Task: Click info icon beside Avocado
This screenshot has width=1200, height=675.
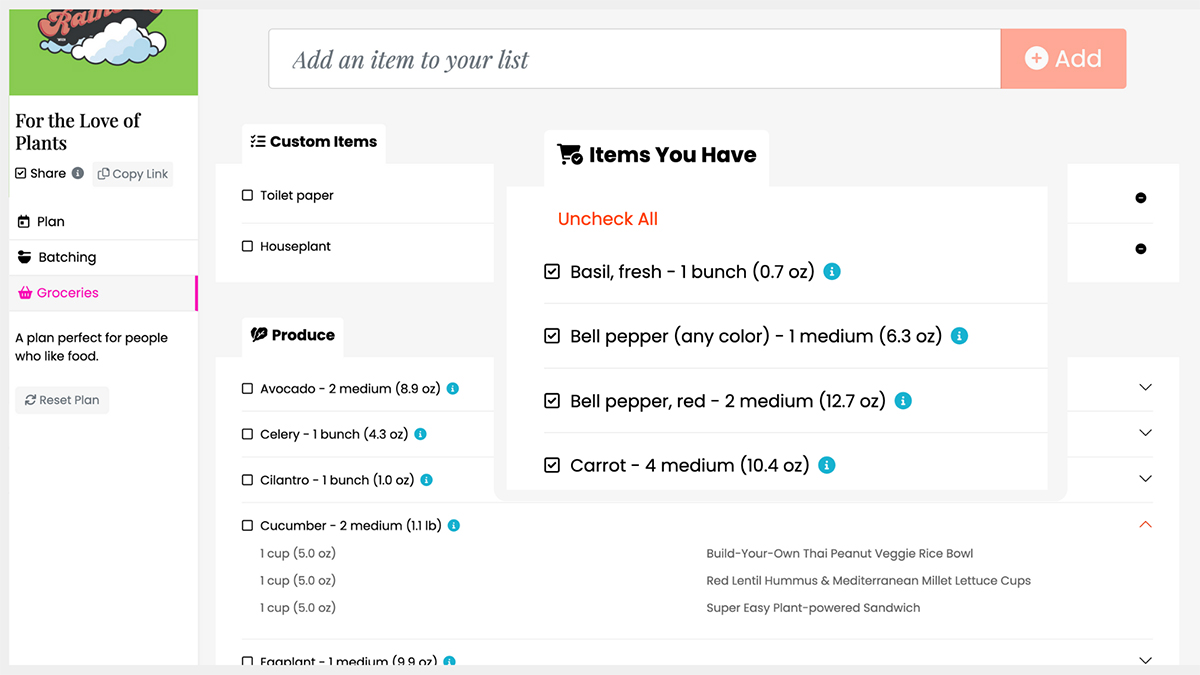Action: click(x=453, y=388)
